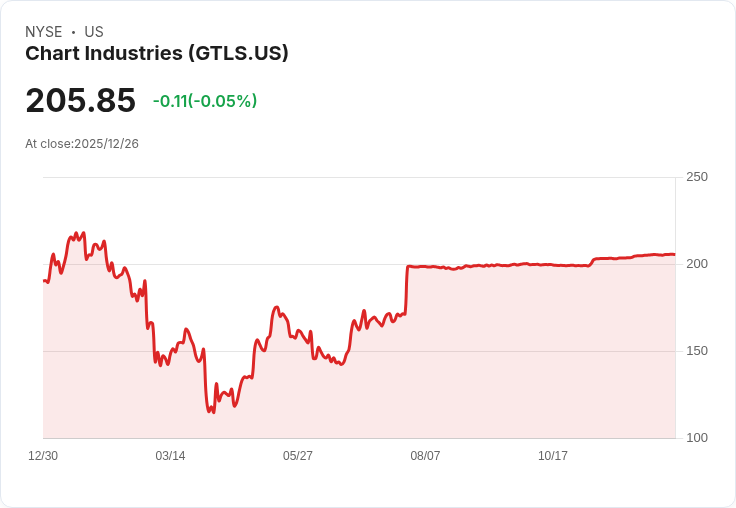Click the steep vertical jump in the price line
Image resolution: width=736 pixels, height=508 pixels.
click(x=406, y=290)
